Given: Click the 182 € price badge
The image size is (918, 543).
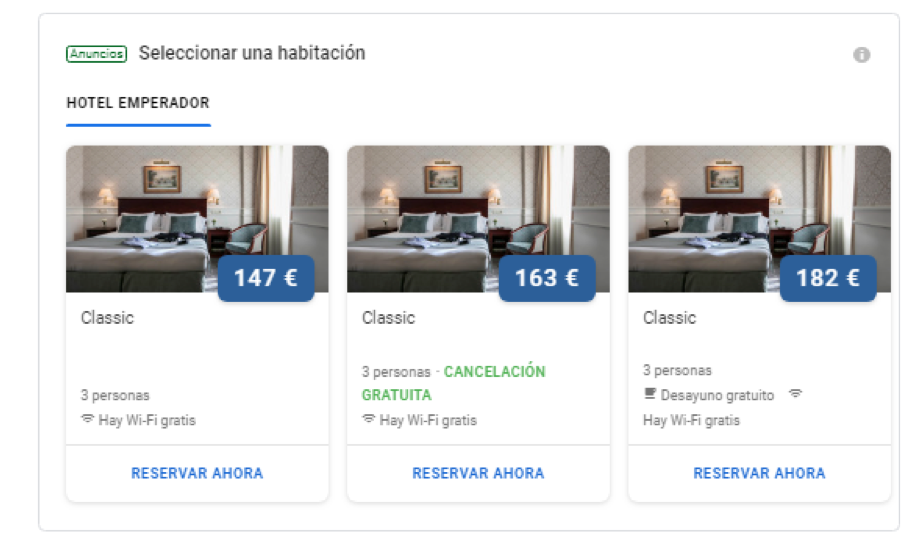Looking at the screenshot, I should (828, 278).
